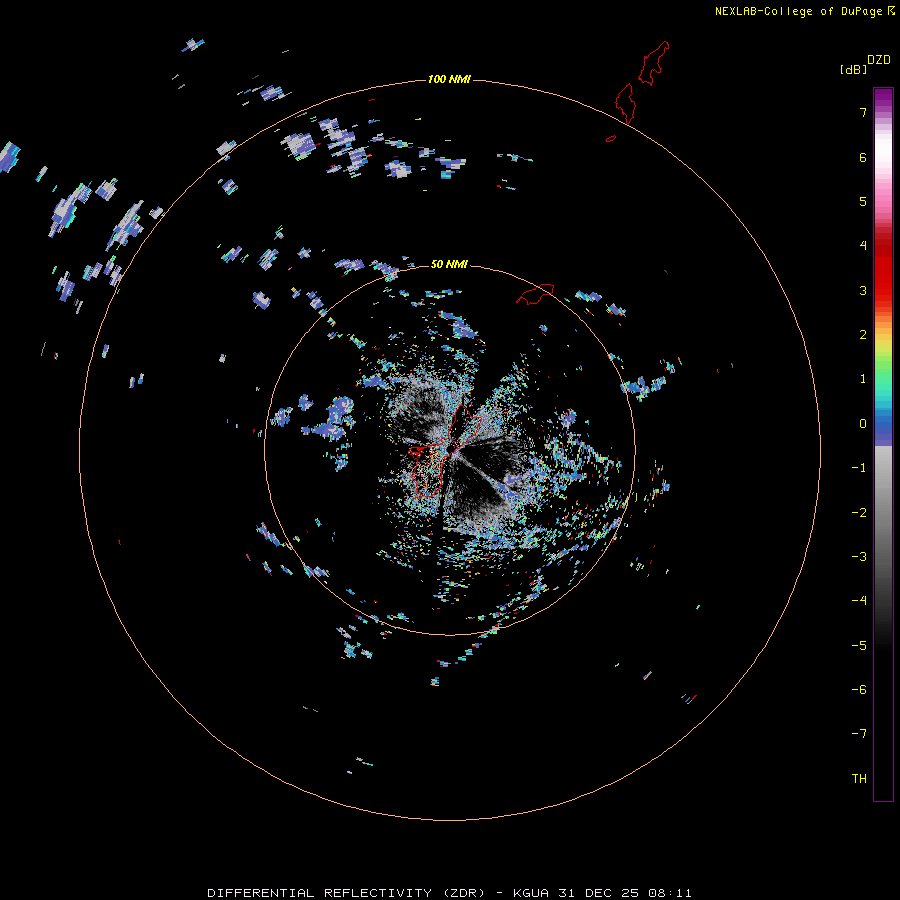Pick the red 3 dB segment of color bar
Screen dimensions: 900x900
point(883,290)
